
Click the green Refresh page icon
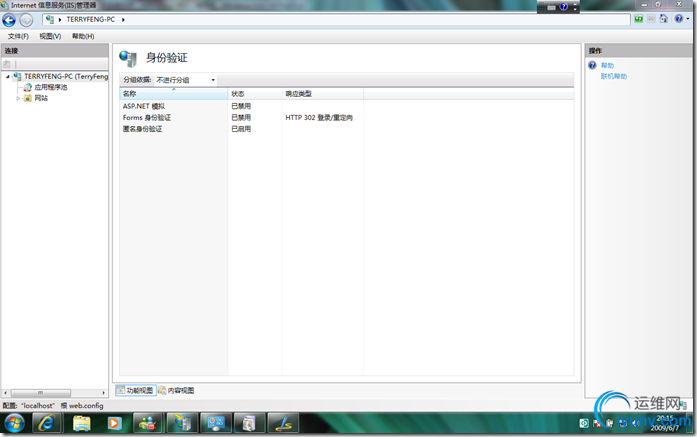pyautogui.click(x=639, y=19)
